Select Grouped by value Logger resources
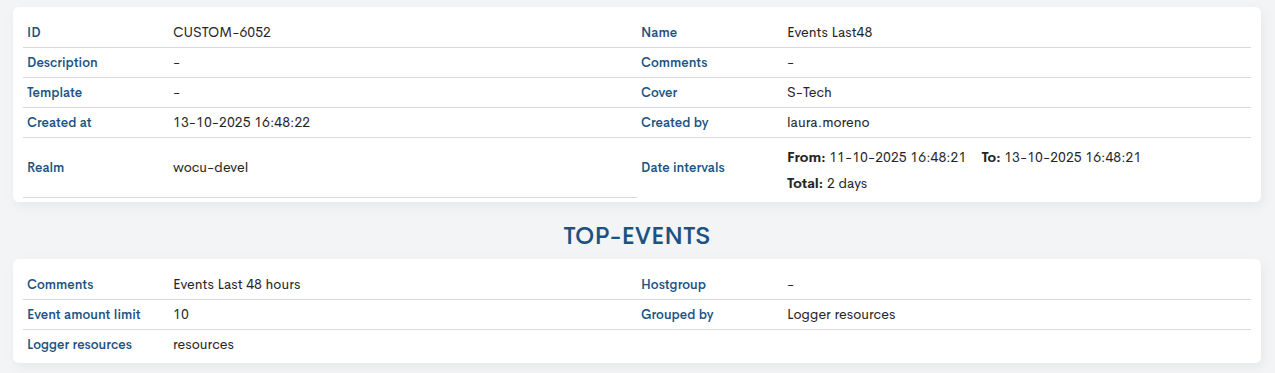The image size is (1275, 373). coord(841,314)
